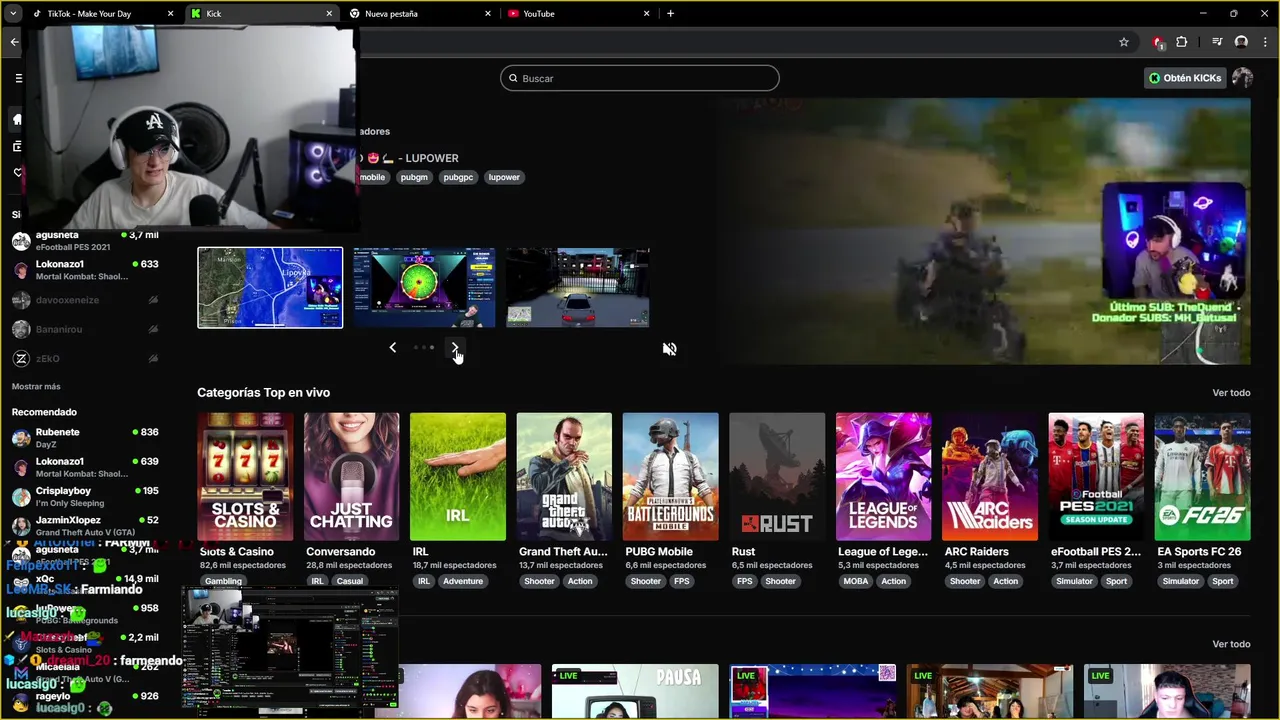Open IRL grass category card

(x=457, y=477)
